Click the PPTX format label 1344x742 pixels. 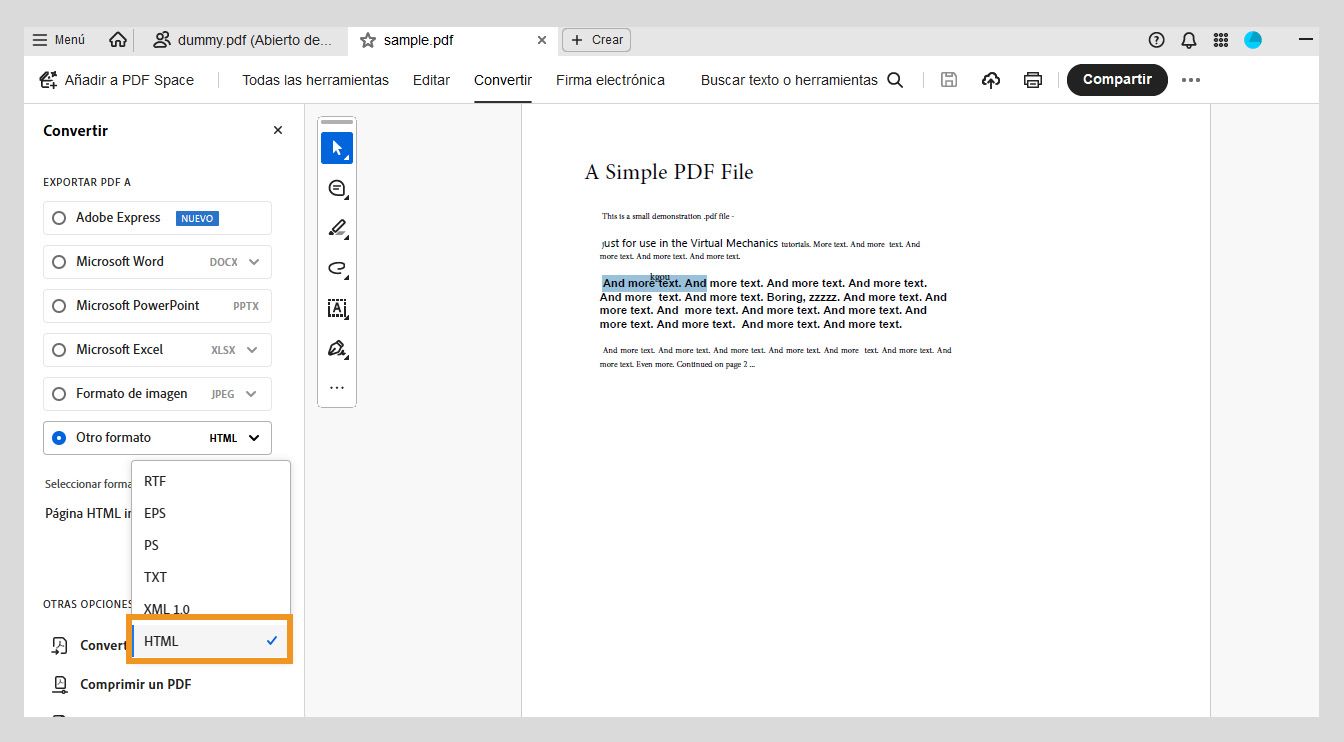[246, 306]
